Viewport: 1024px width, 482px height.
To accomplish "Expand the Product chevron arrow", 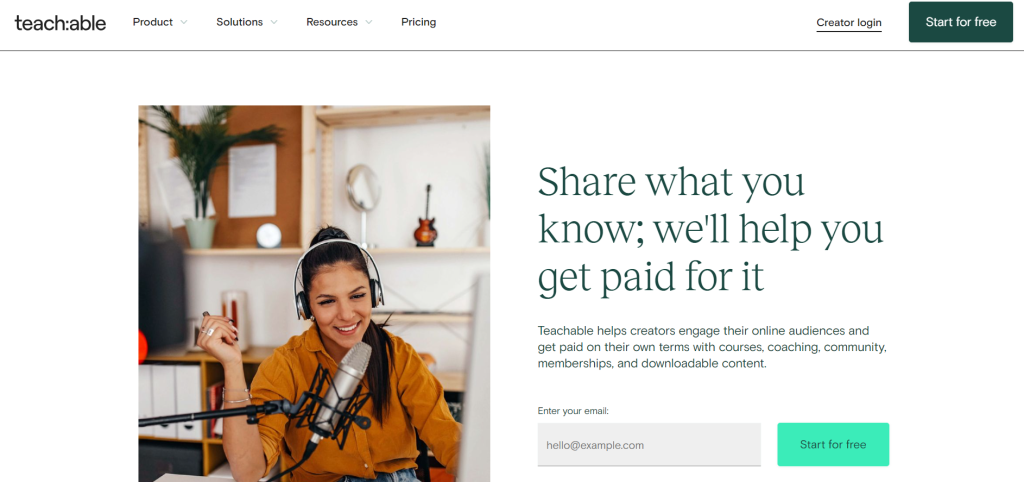I will [x=184, y=22].
